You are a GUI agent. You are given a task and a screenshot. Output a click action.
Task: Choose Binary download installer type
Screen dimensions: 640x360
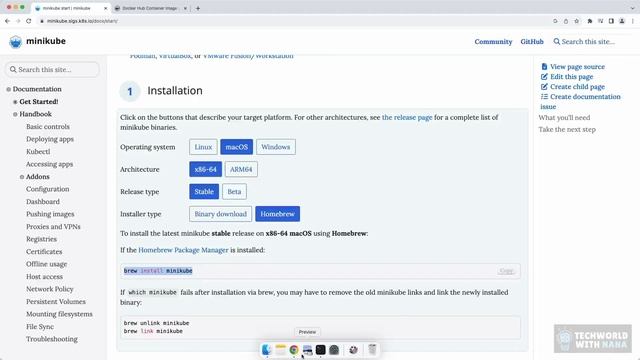pyautogui.click(x=220, y=214)
